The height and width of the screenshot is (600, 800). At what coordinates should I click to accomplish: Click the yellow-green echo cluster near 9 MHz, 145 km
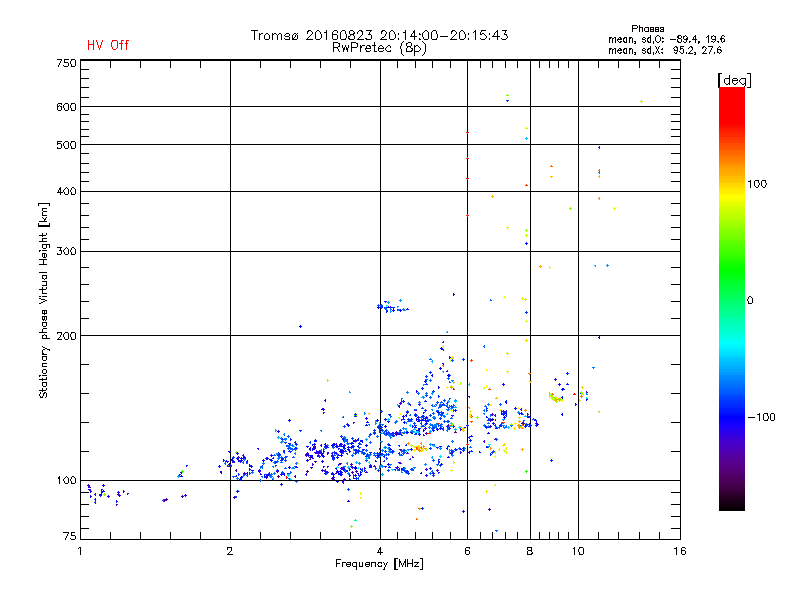tap(555, 397)
